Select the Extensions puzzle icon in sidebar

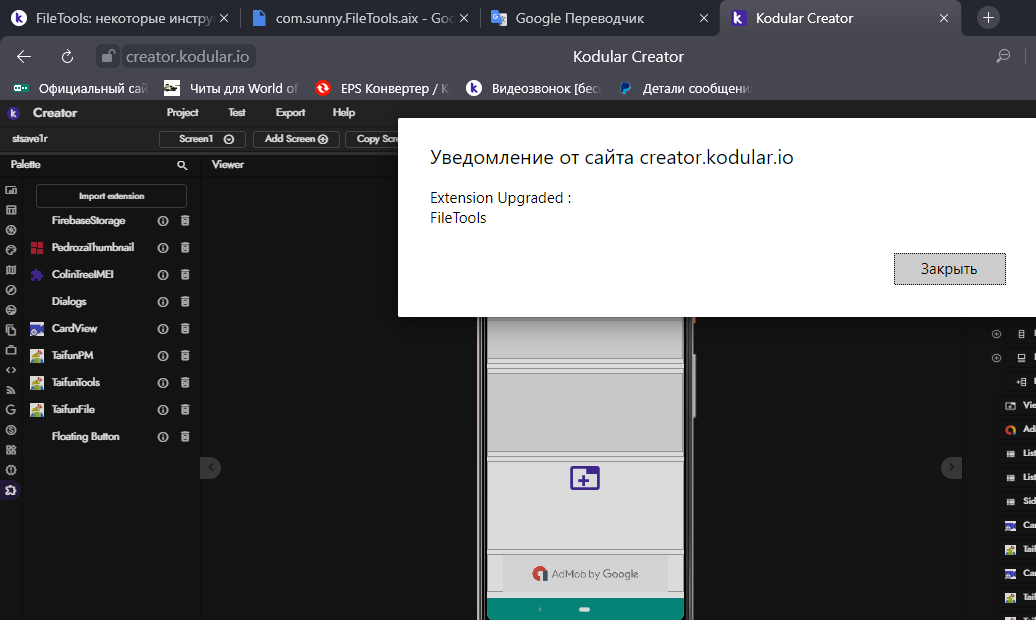pos(11,490)
